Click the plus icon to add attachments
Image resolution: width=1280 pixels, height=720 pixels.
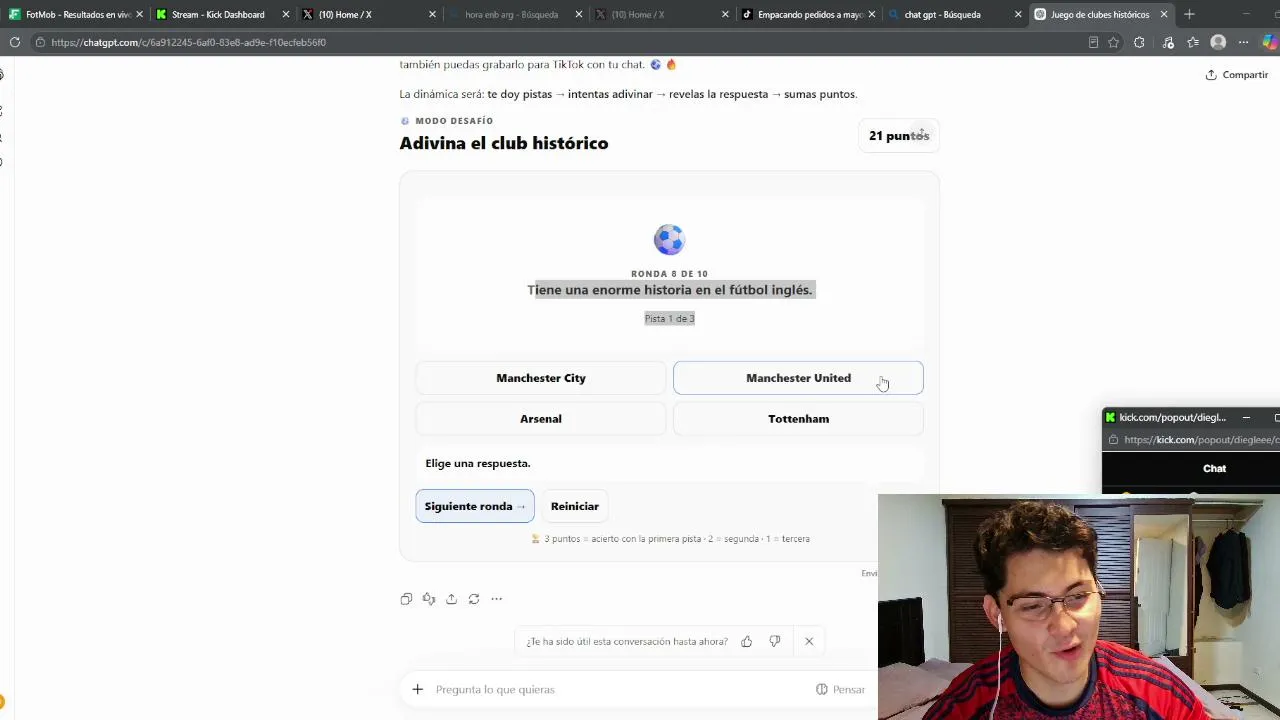[418, 689]
